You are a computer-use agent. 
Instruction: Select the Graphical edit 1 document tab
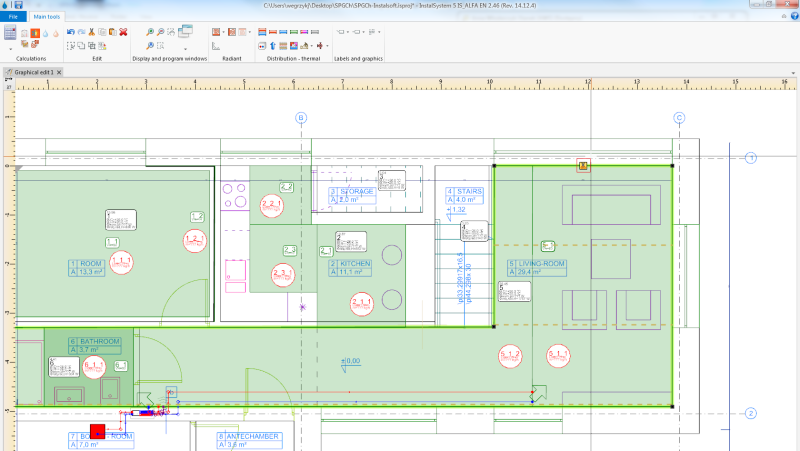(x=34, y=72)
